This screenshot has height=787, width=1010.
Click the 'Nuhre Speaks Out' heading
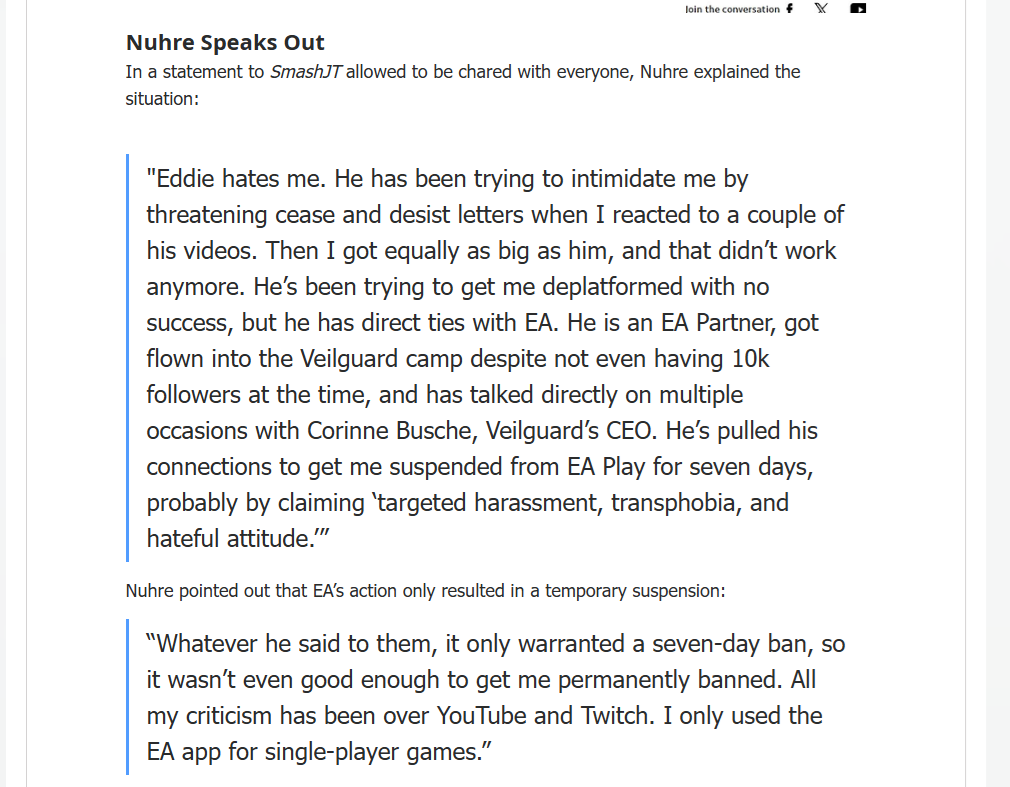pyautogui.click(x=225, y=43)
